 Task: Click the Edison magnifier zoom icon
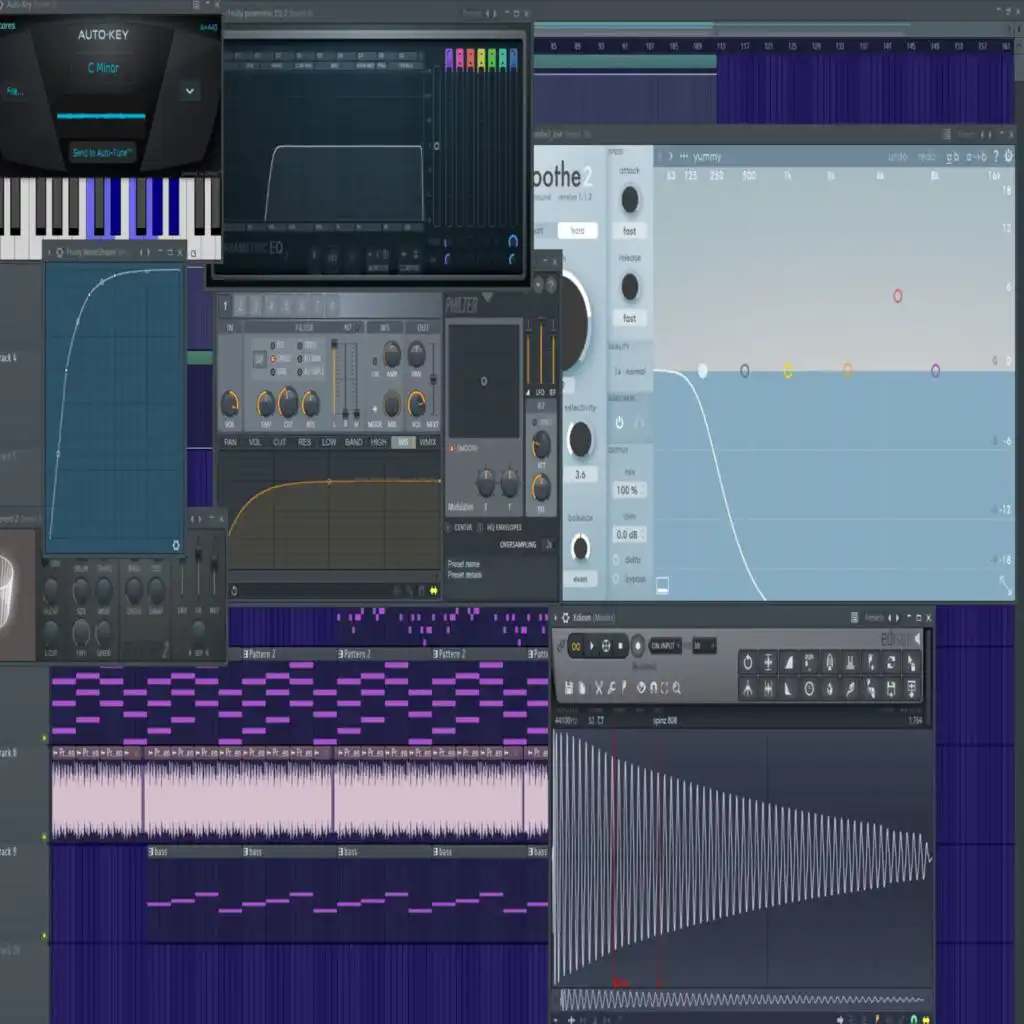coord(677,688)
